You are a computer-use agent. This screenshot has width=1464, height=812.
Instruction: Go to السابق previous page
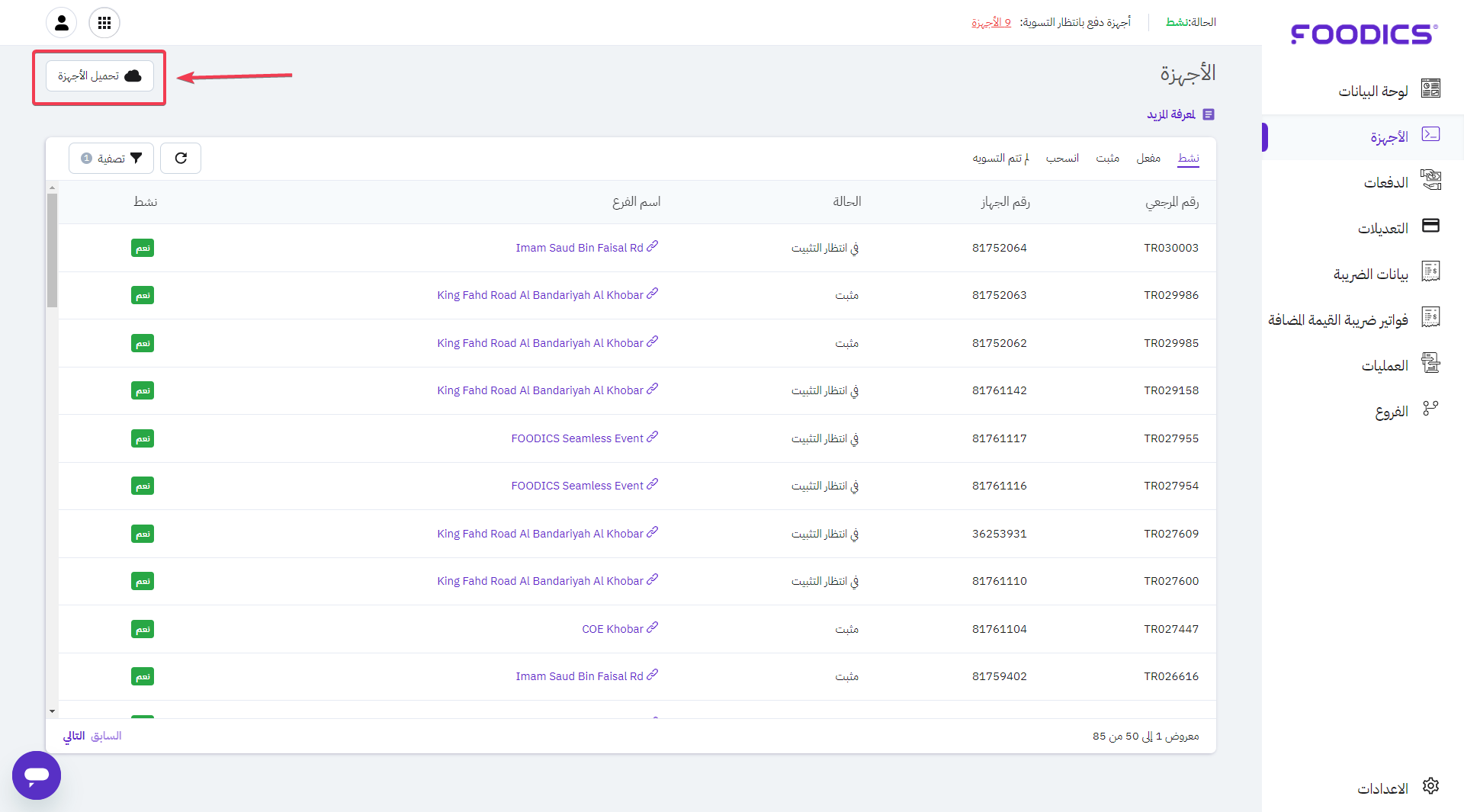pyautogui.click(x=106, y=736)
